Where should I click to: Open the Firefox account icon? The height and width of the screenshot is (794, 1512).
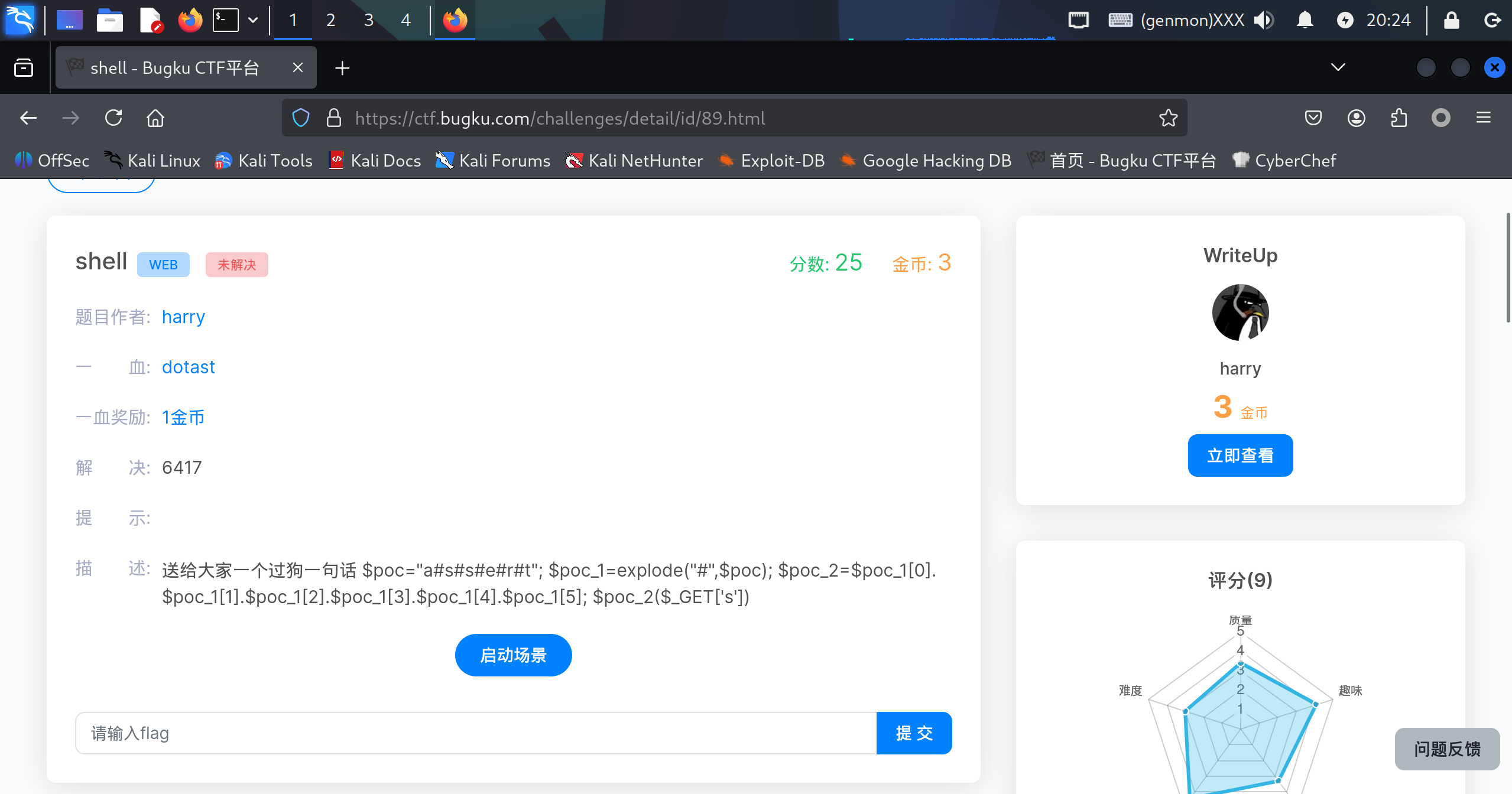(x=1356, y=118)
